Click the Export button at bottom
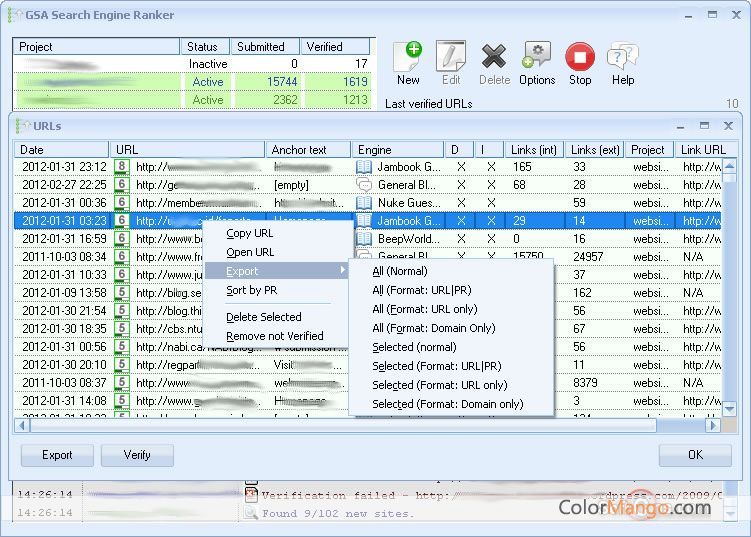The image size is (751, 537). 57,455
